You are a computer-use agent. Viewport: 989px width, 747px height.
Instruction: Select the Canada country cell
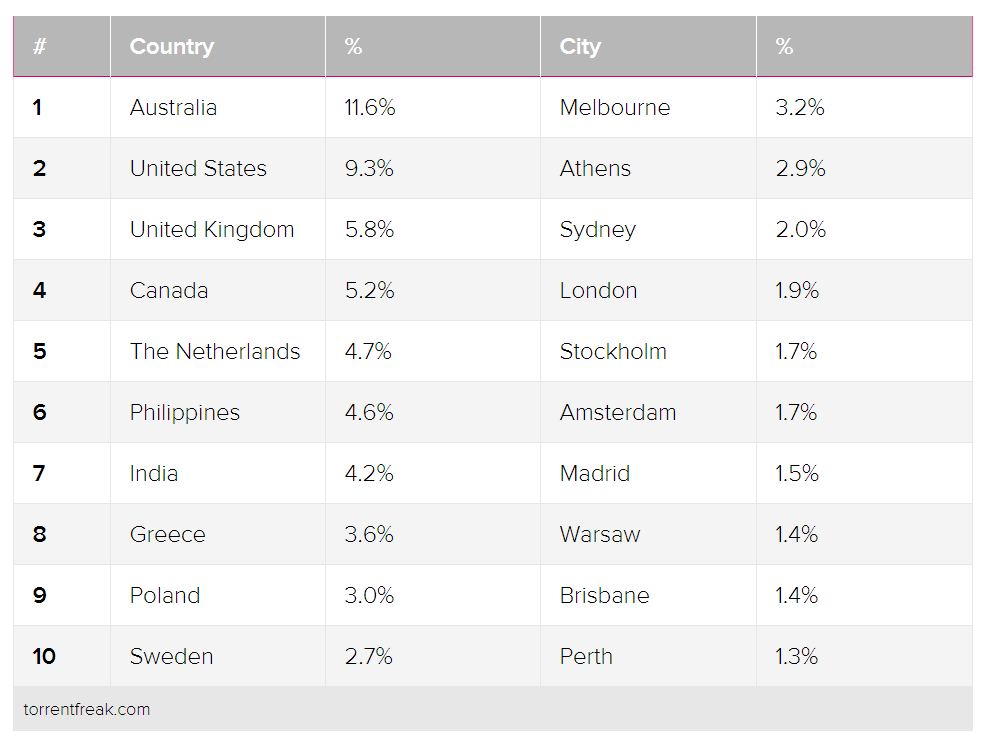click(x=169, y=291)
